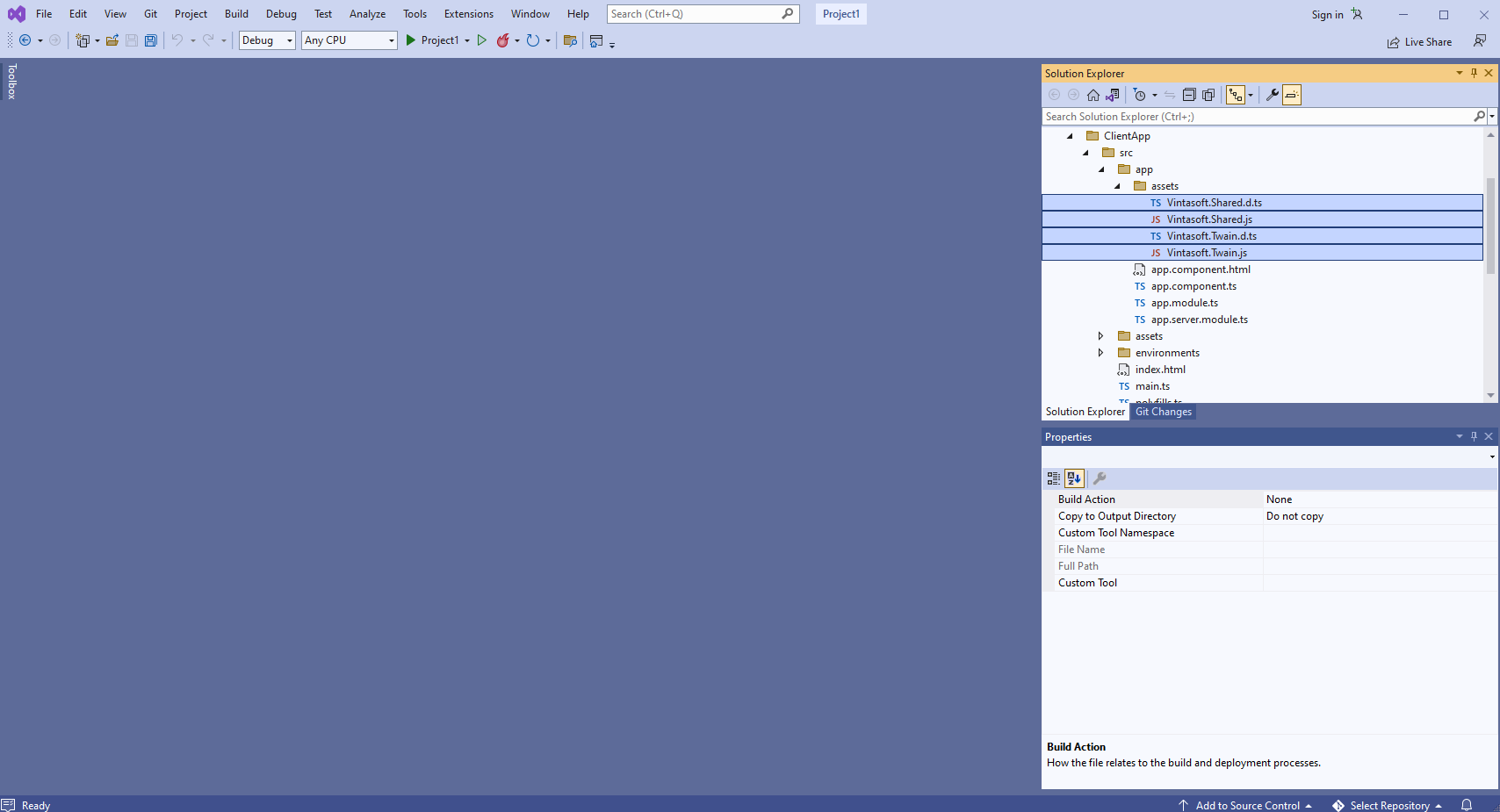Switch to the Git Changes tab
Screen dimensions: 1500x812
pyautogui.click(x=1163, y=412)
